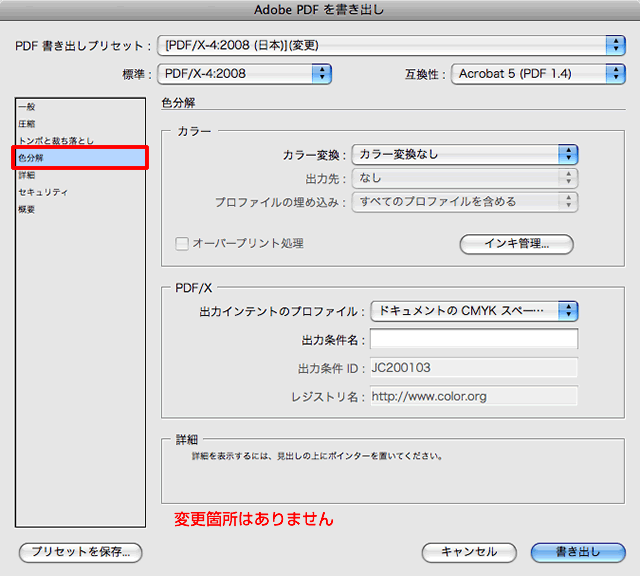The height and width of the screenshot is (576, 640).
Task: Open the PDF 書き出しプリセット dropdown
Action: 391,45
